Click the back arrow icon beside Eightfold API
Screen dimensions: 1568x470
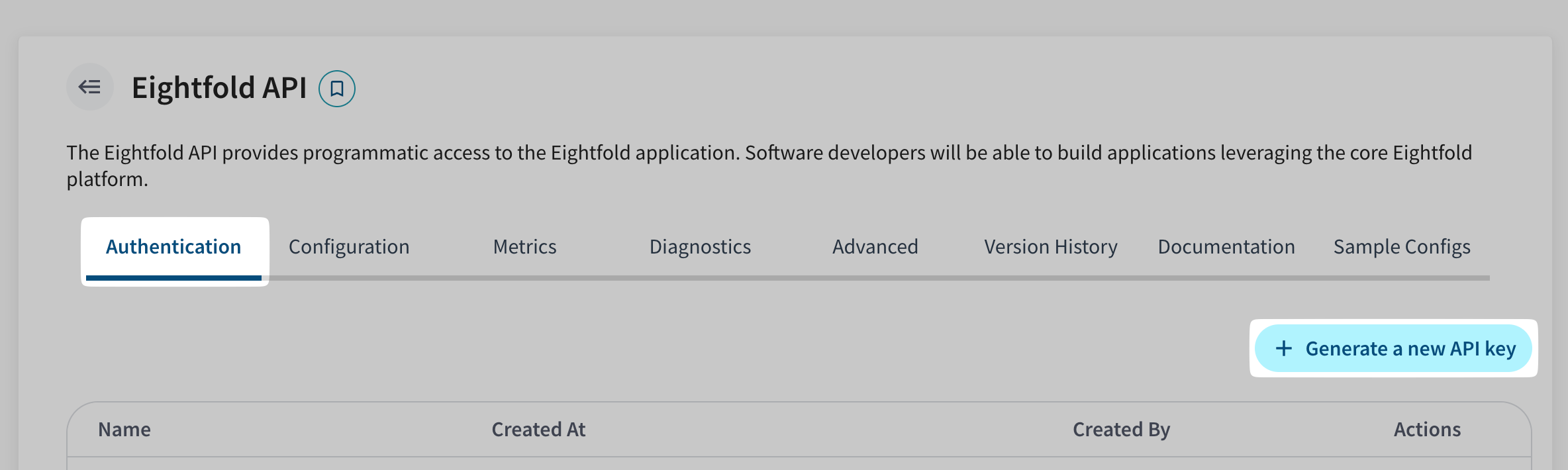click(89, 87)
